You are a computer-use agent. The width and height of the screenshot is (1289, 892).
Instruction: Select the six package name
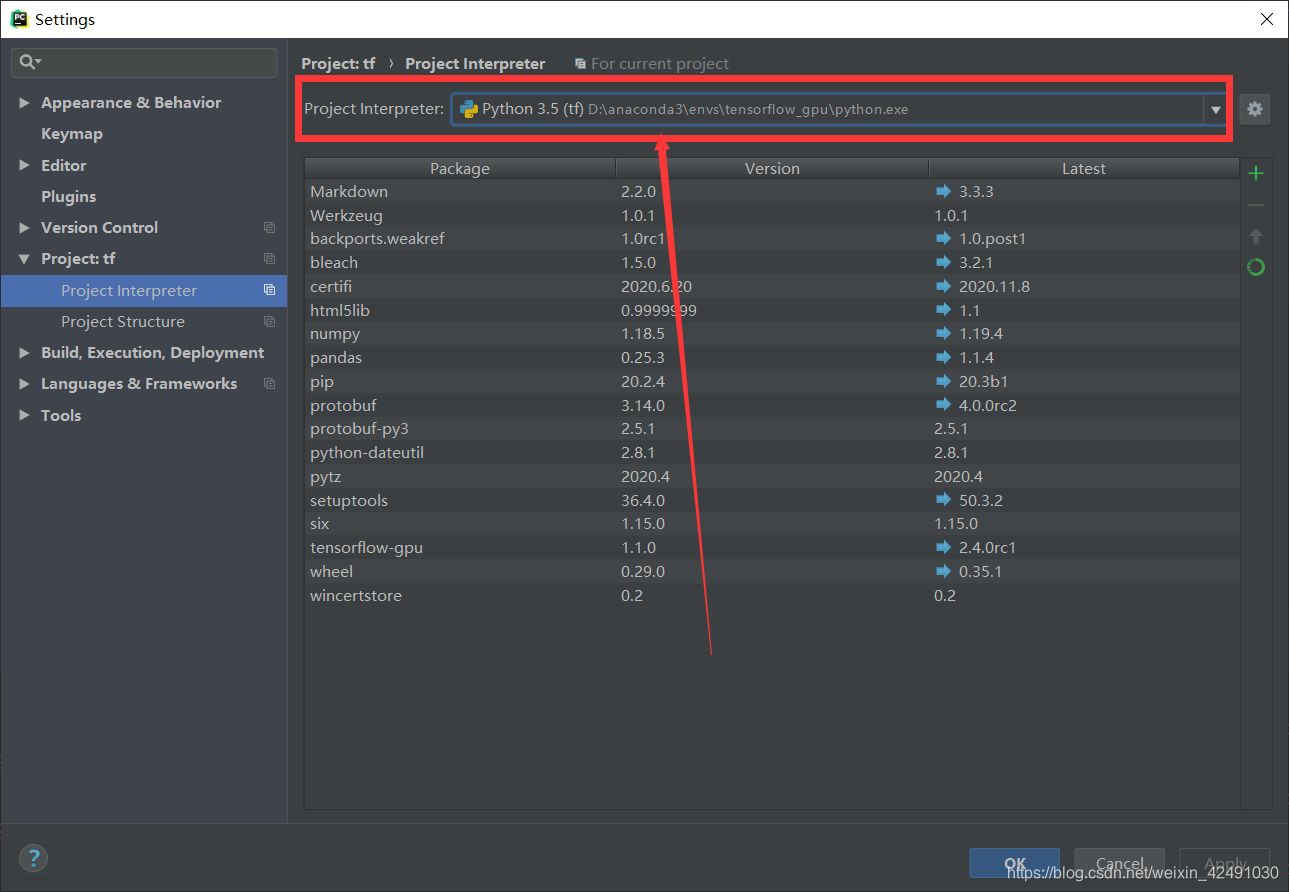click(320, 524)
